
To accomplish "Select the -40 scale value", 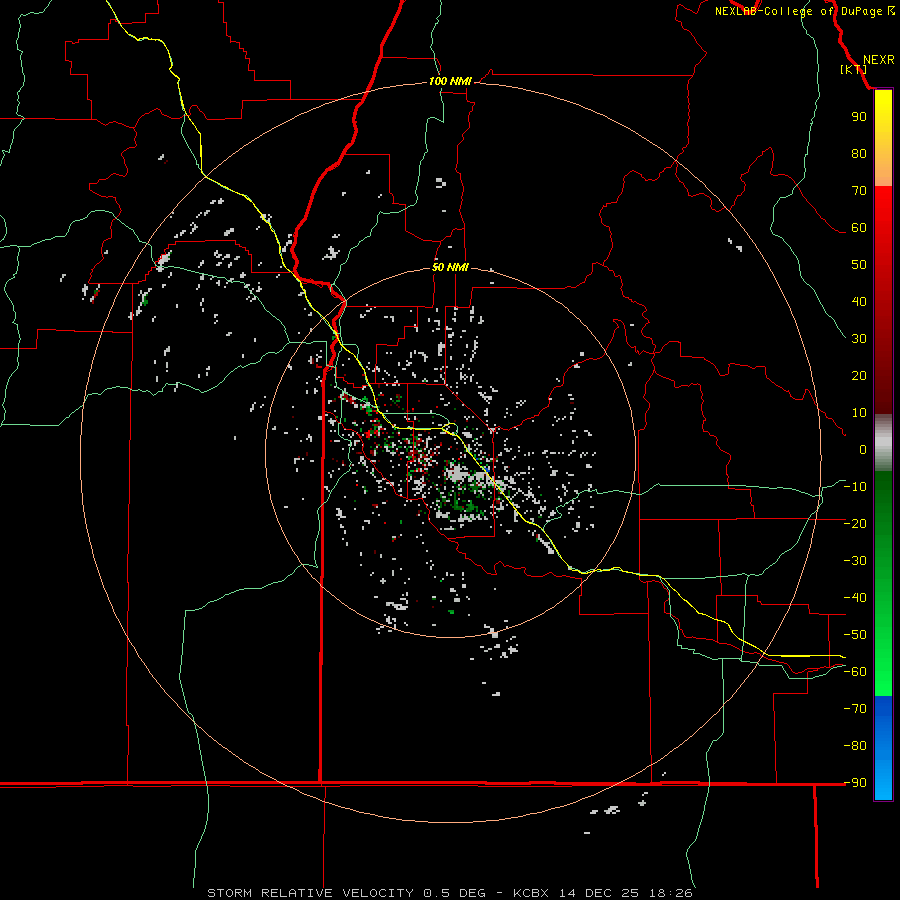I will click(855, 598).
